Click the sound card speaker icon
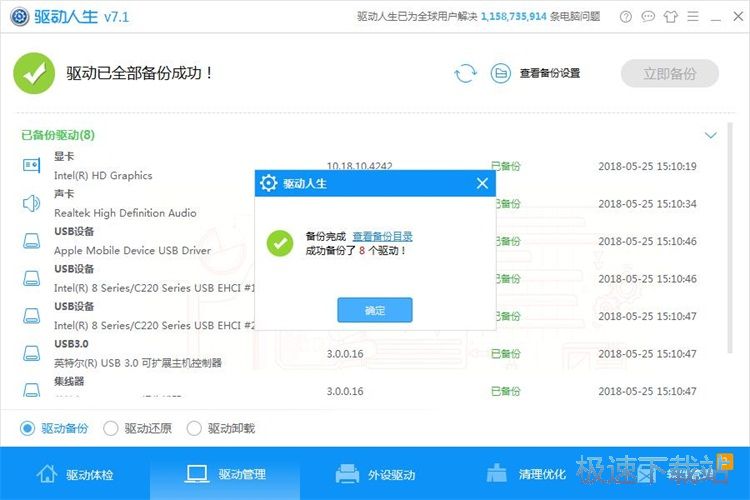The width and height of the screenshot is (750, 500). point(31,204)
